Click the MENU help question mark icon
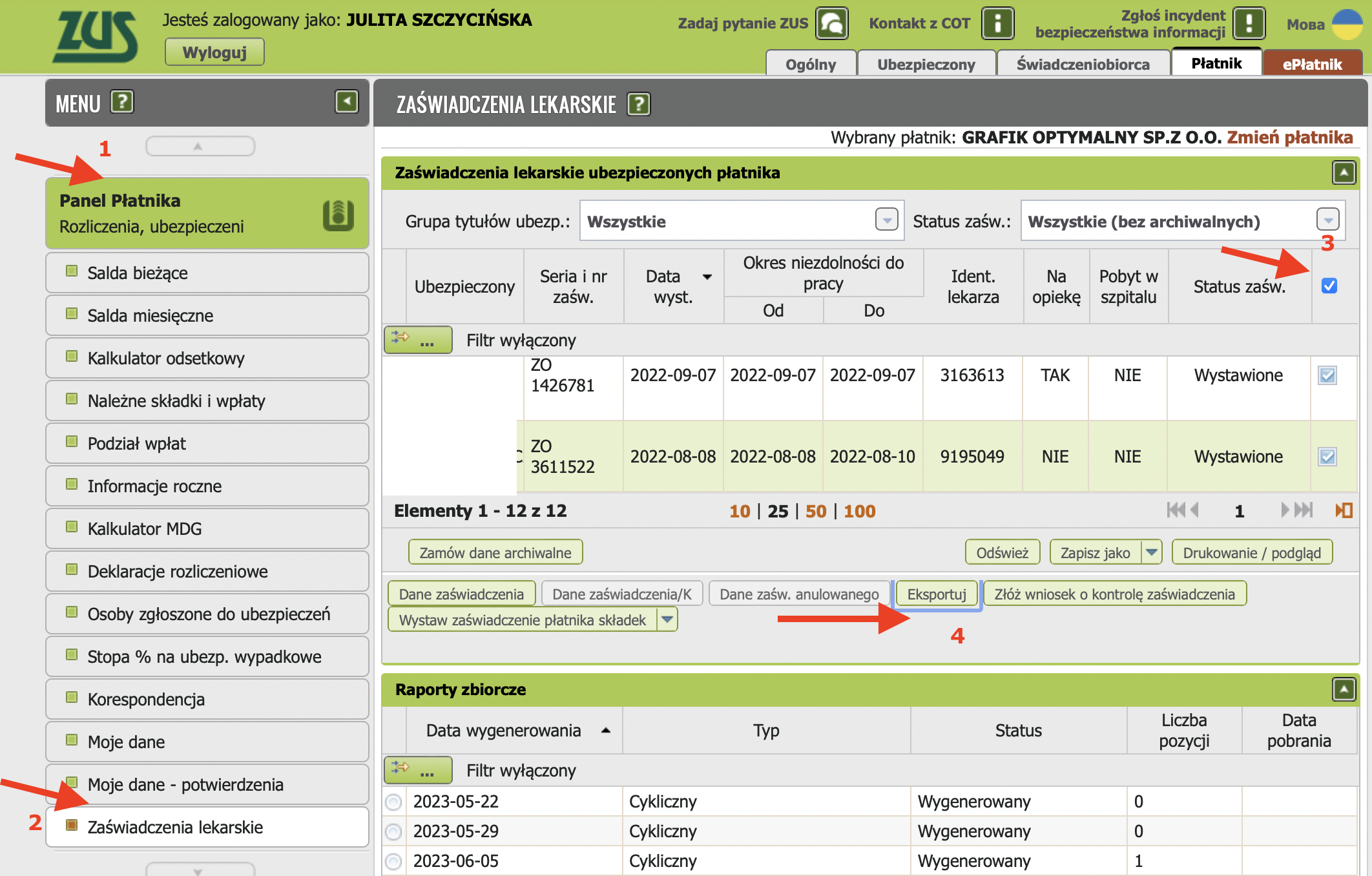The height and width of the screenshot is (876, 1372). (x=122, y=102)
